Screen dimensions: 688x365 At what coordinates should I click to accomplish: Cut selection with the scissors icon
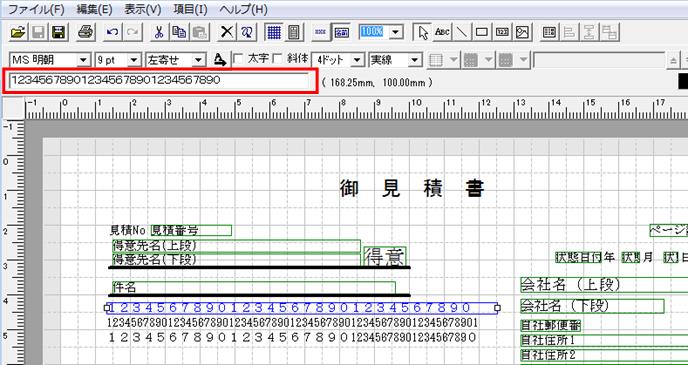point(159,32)
